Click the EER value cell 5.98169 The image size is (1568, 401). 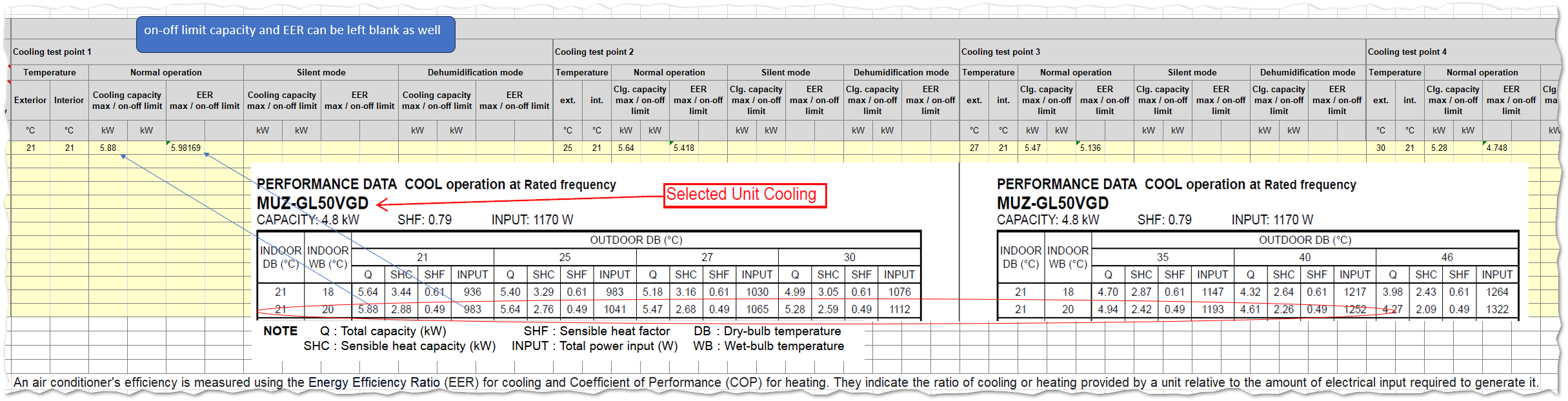pos(185,148)
